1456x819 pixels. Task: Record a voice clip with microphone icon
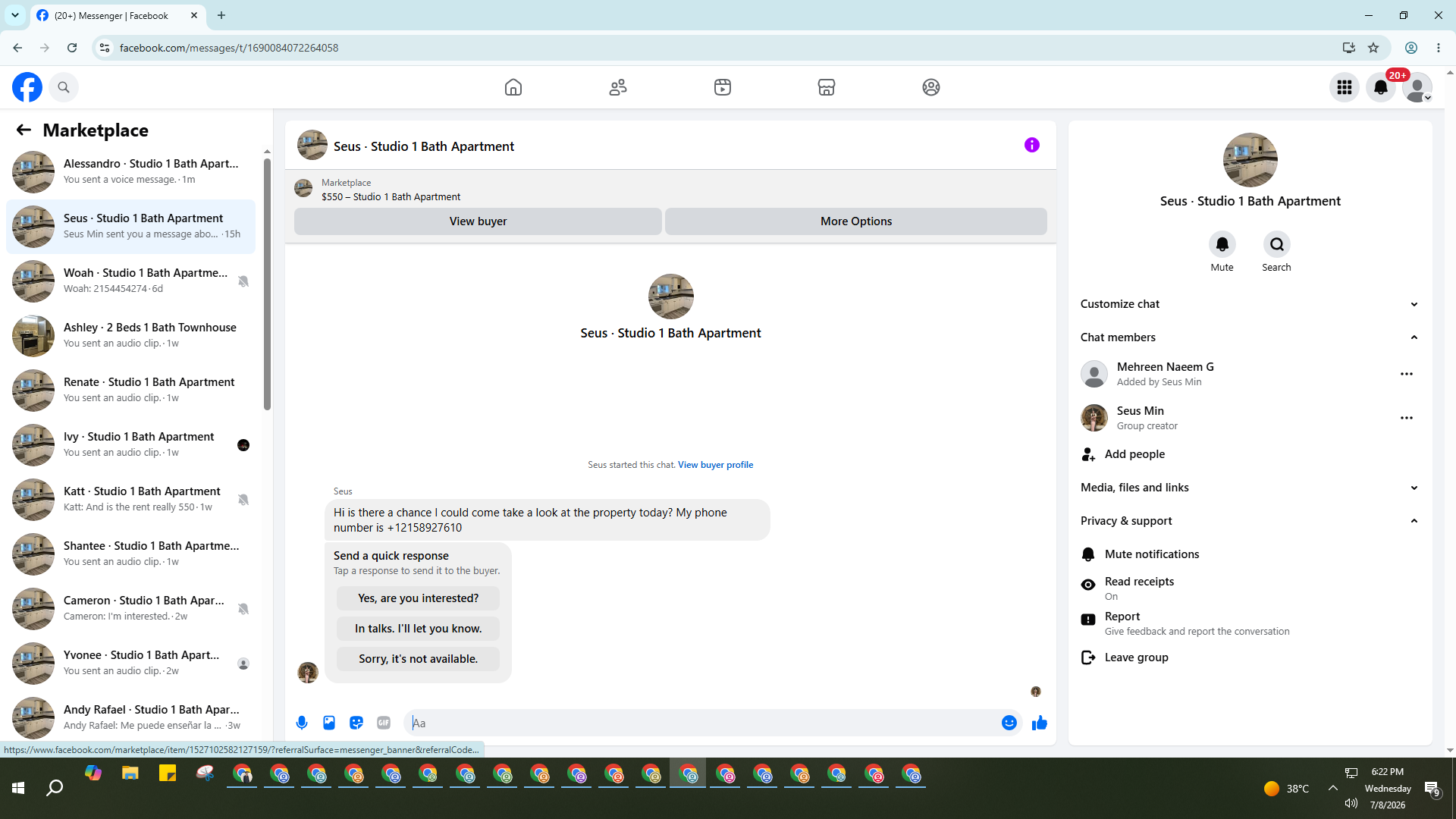pyautogui.click(x=302, y=723)
